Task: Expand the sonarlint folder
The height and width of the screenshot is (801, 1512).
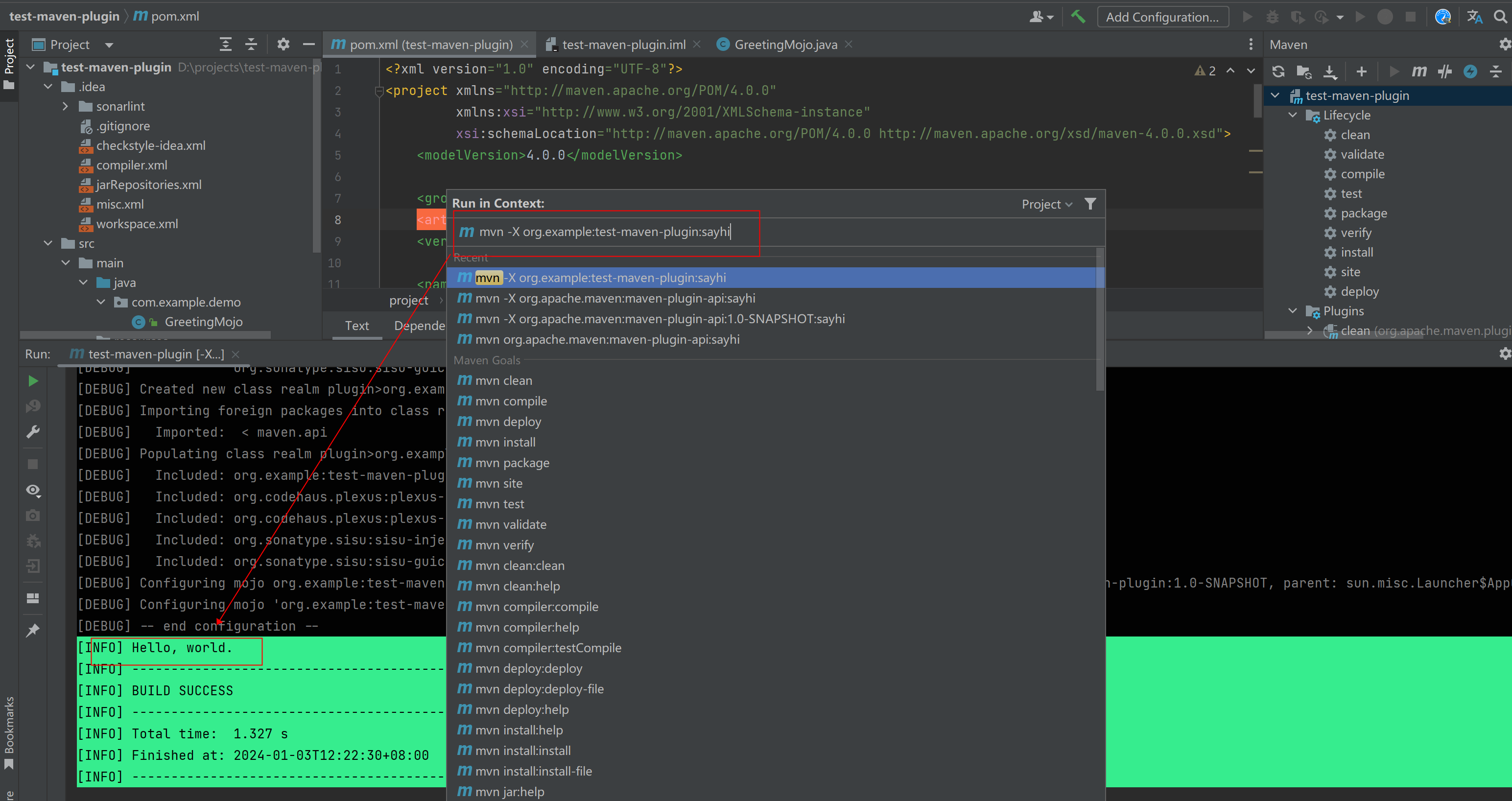Action: click(x=66, y=106)
